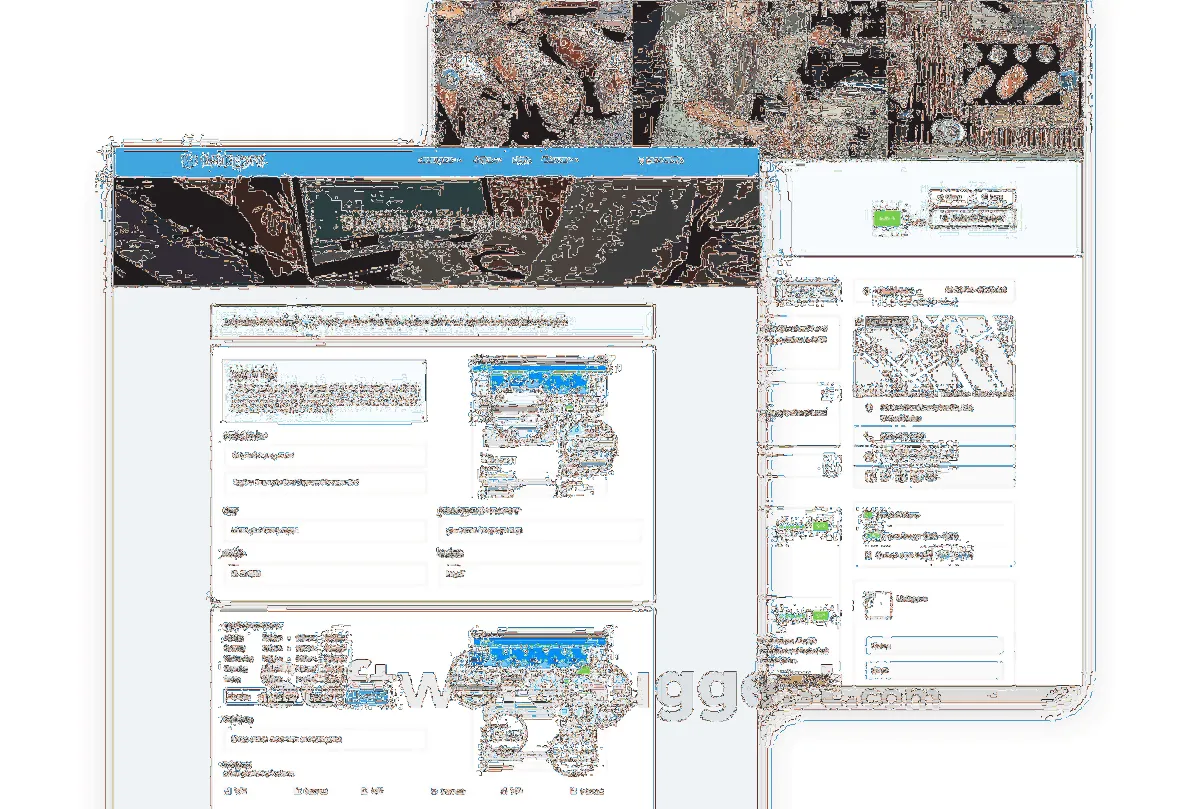Viewport: 1200px width, 809px height.
Task: Open the square logo image in back window's lower card
Action: [x=876, y=606]
